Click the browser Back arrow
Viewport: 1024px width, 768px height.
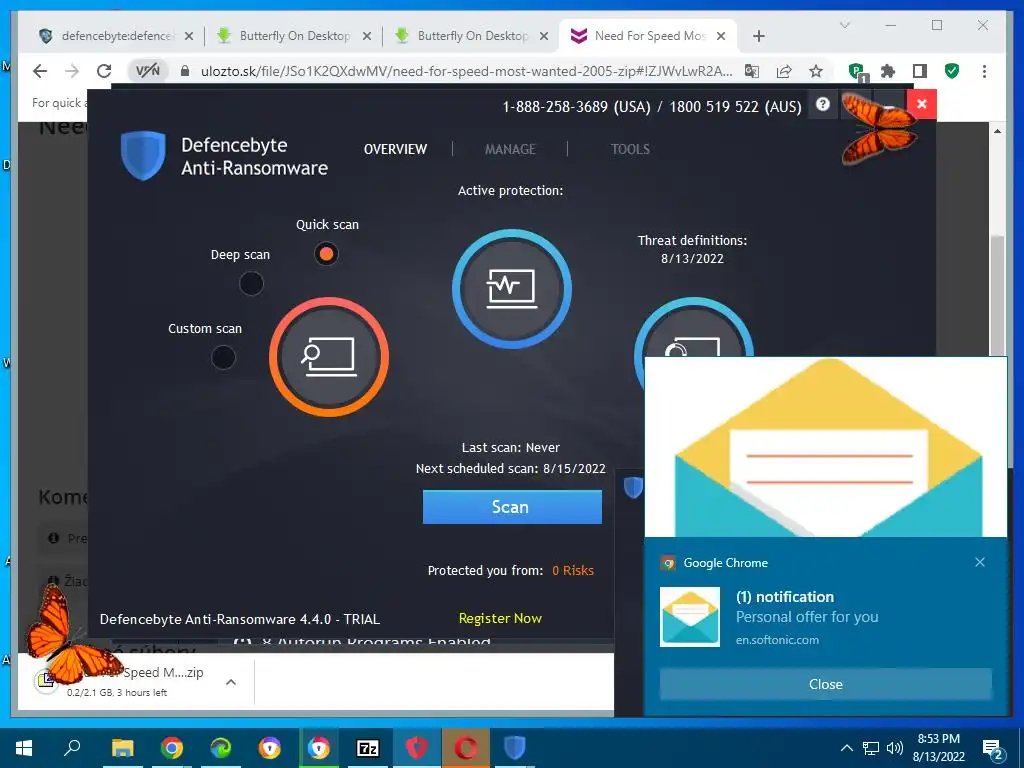[40, 71]
